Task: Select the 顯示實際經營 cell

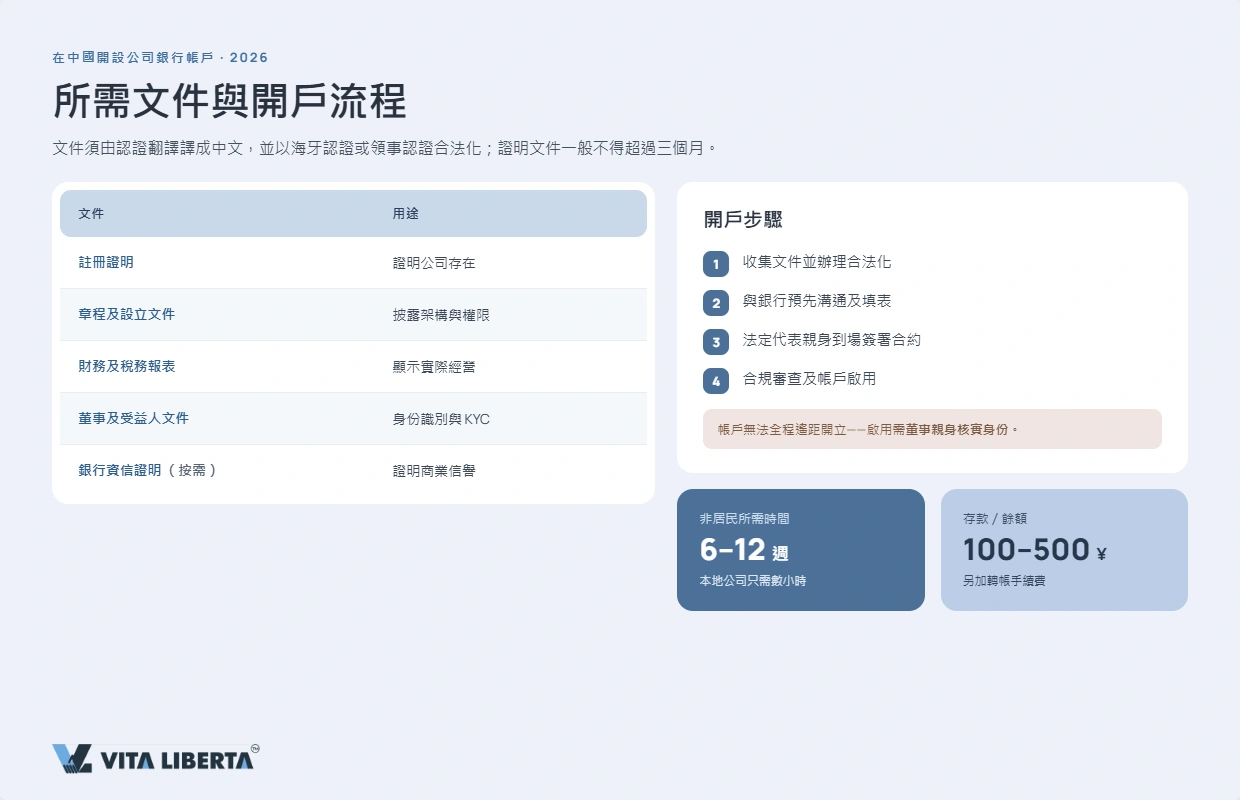Action: click(434, 367)
